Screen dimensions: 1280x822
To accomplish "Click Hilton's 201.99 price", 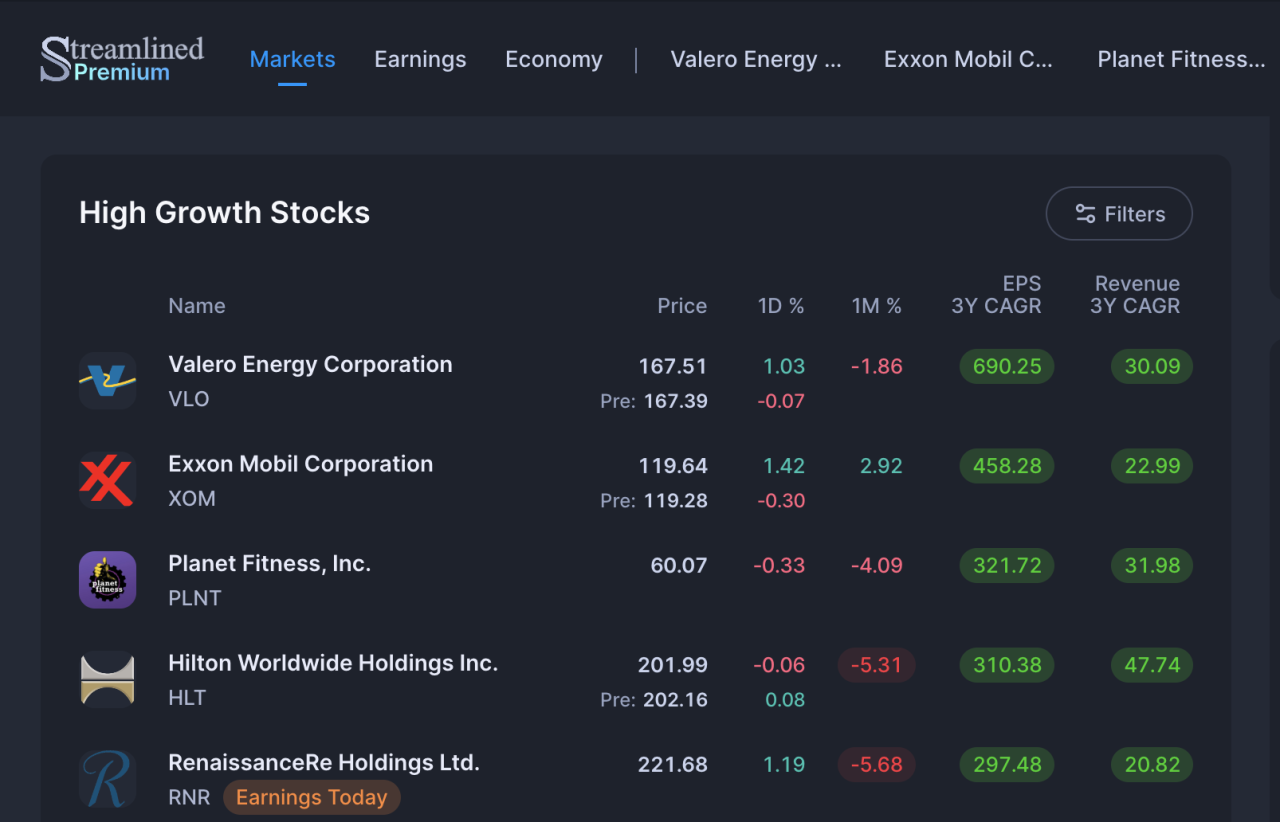I will pos(673,665).
